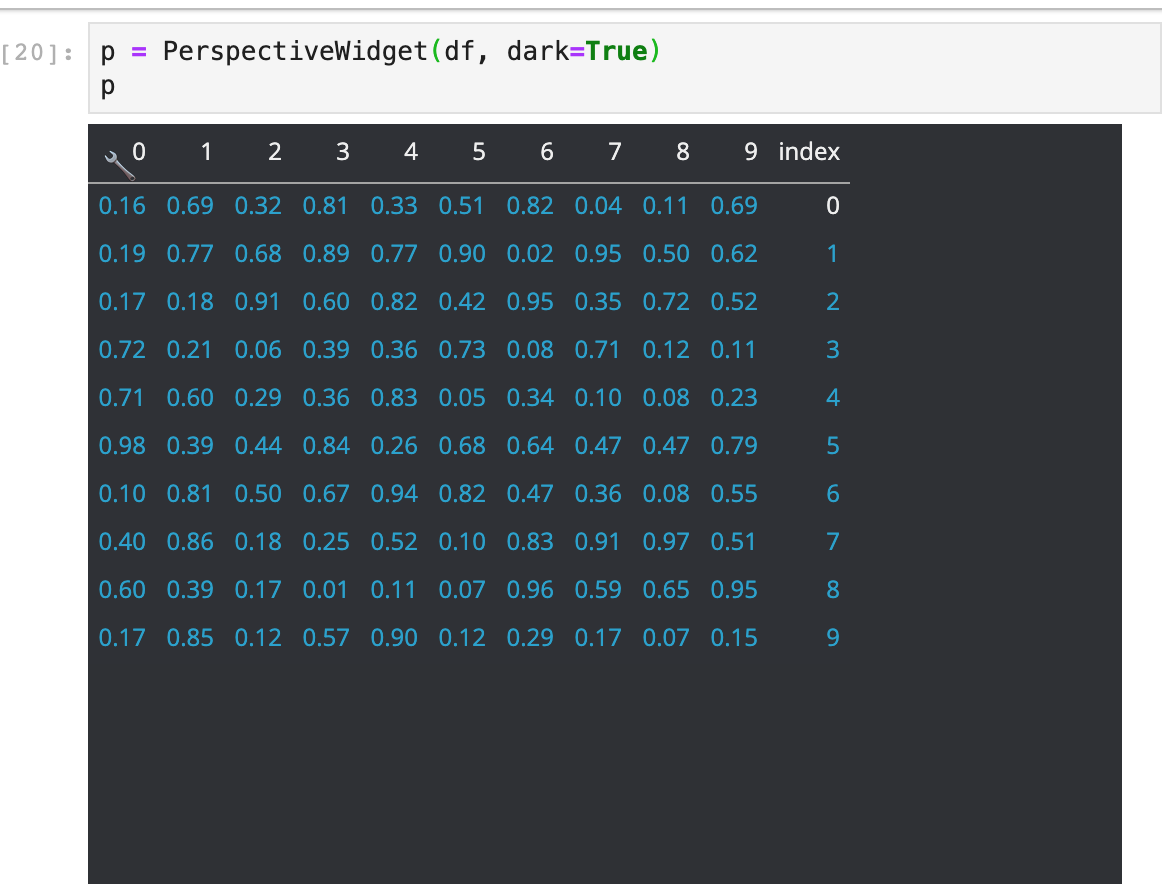The height and width of the screenshot is (884, 1162).
Task: Click cell value 0.23 in row index 4
Action: 734,397
